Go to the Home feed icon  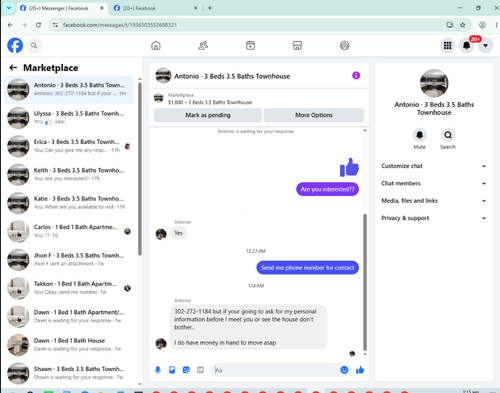point(156,45)
